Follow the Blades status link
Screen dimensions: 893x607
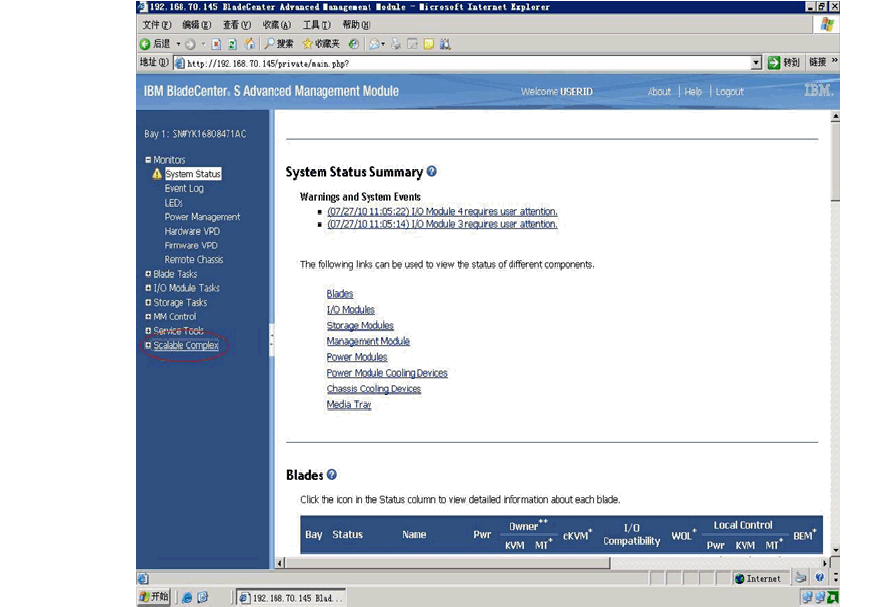pyautogui.click(x=339, y=294)
